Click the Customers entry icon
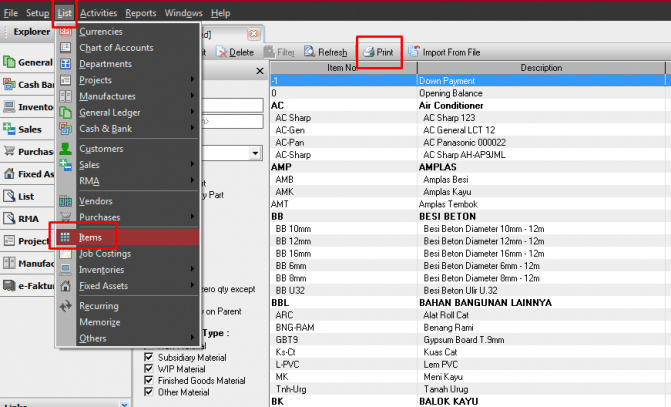Viewport: 671px width, 407px height. (66, 148)
